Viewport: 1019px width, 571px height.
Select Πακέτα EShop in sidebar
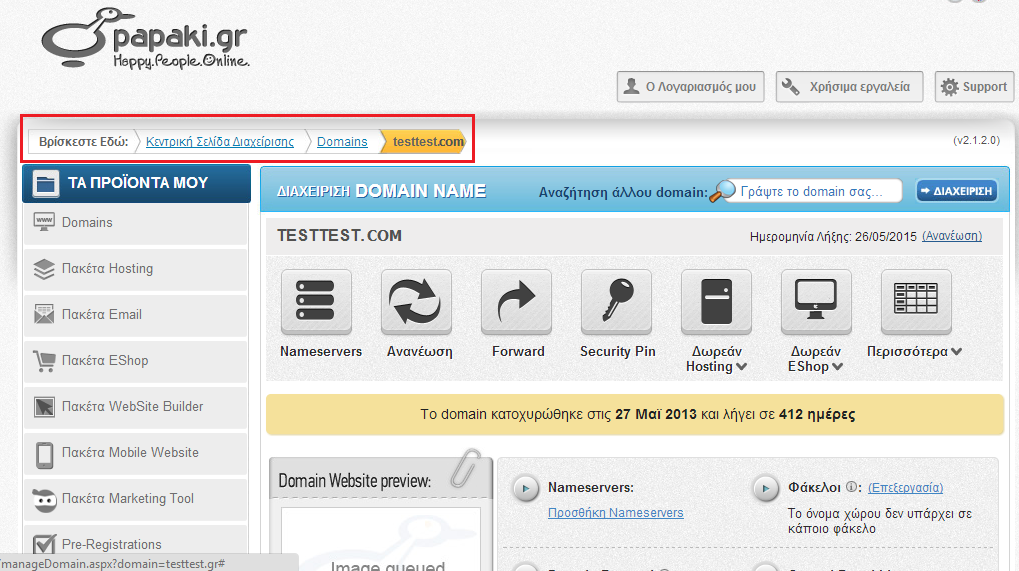(136, 361)
